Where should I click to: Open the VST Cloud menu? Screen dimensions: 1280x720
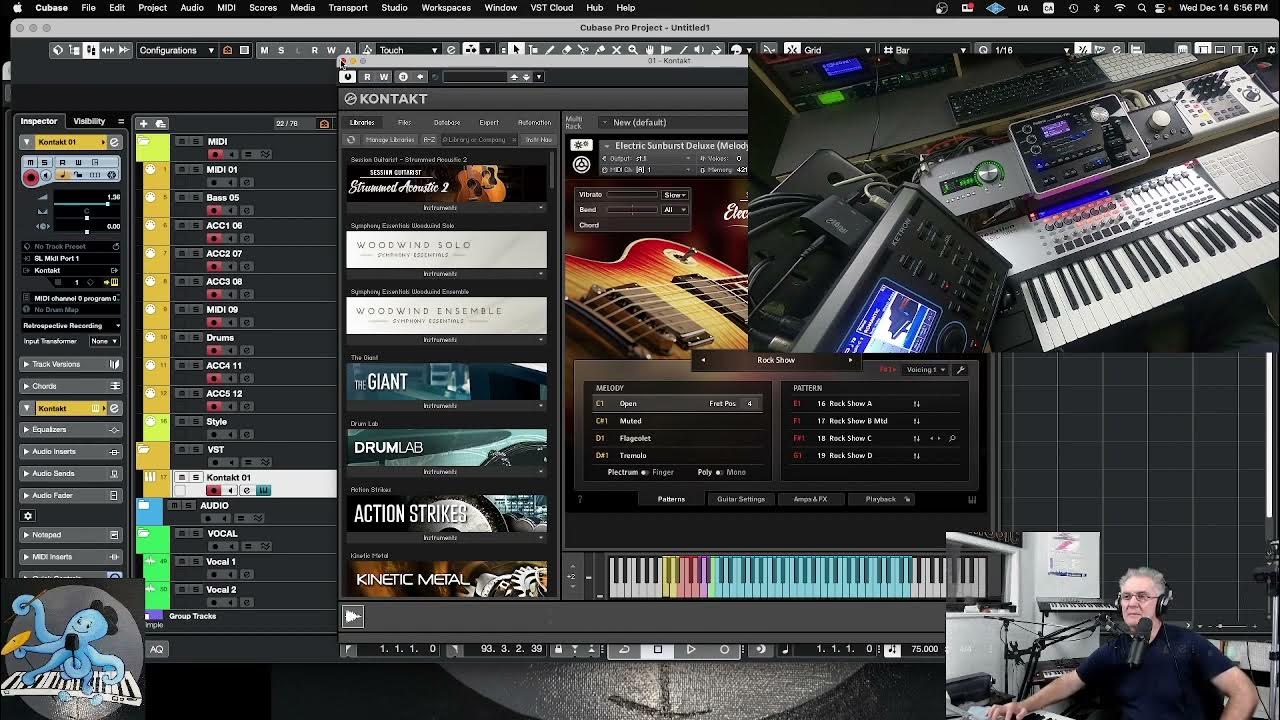coord(552,8)
